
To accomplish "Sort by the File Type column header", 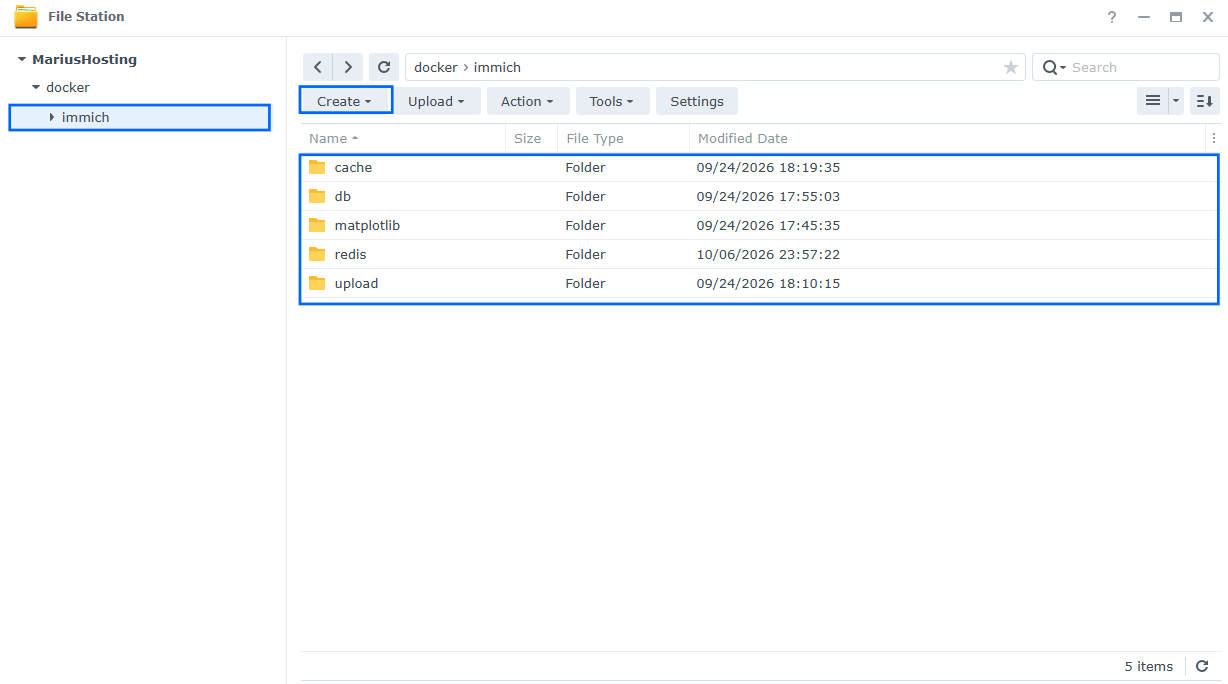I will coord(624,138).
